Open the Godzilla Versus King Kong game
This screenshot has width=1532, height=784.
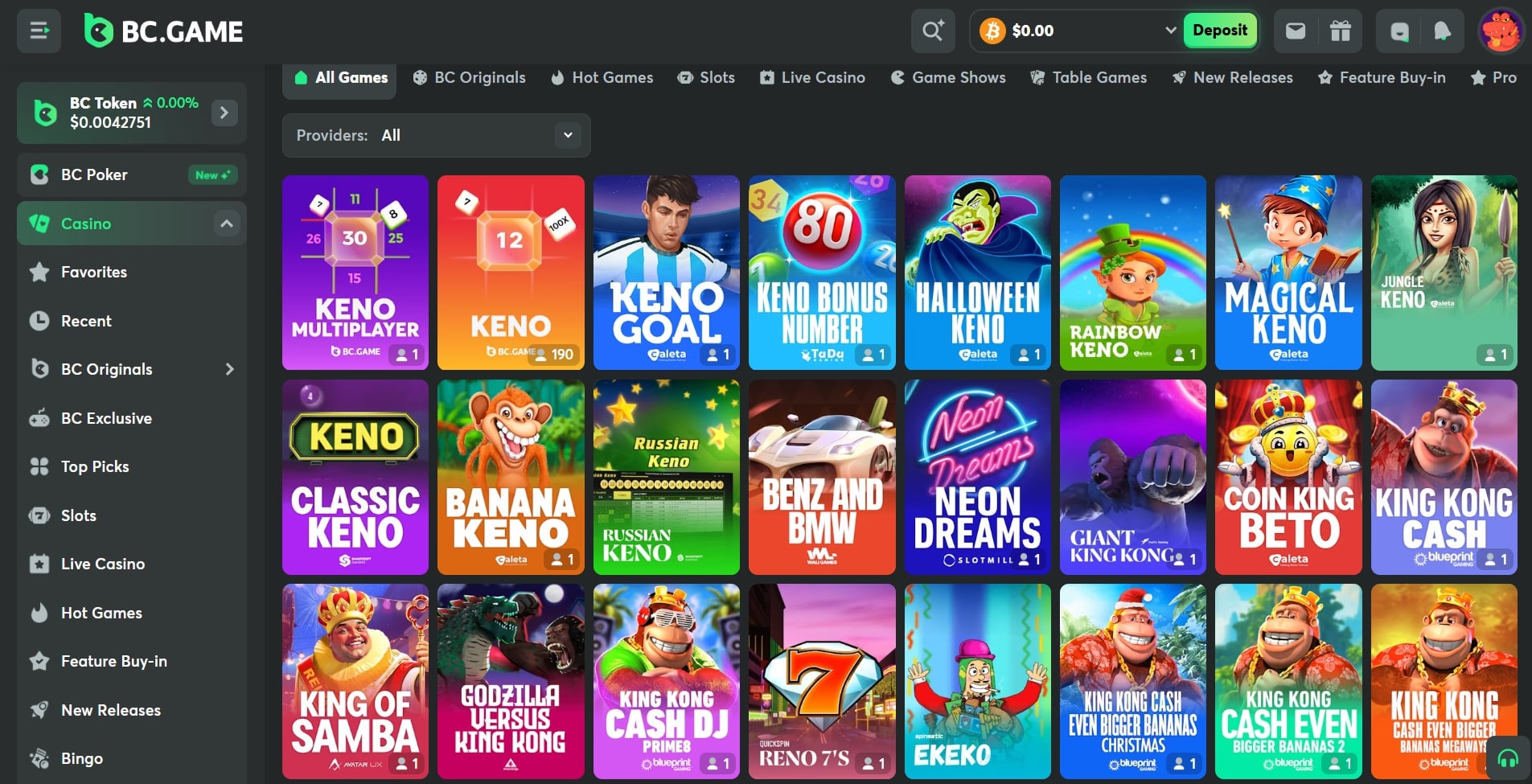[511, 681]
